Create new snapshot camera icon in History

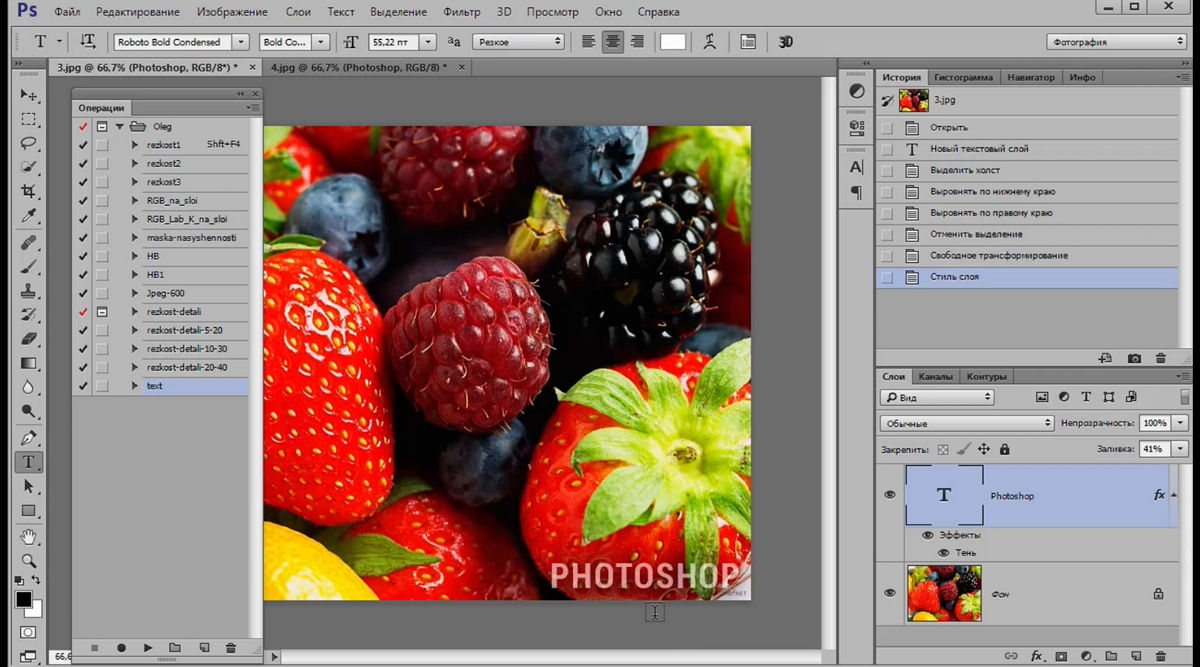point(1134,358)
